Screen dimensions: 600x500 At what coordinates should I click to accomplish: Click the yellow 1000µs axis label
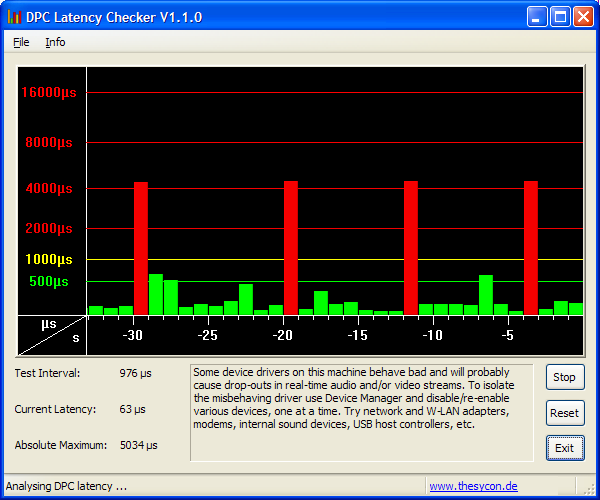click(x=49, y=259)
